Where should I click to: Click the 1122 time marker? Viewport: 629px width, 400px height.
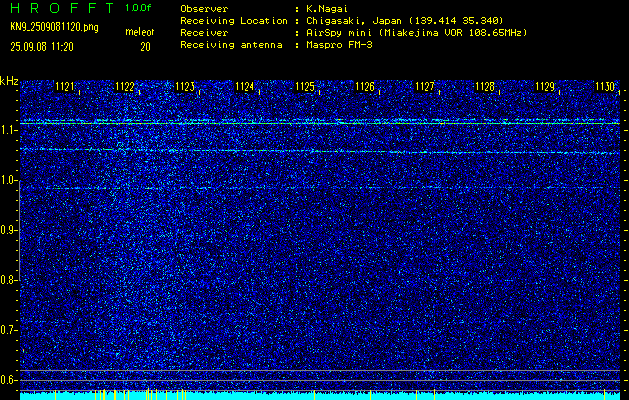(125, 87)
